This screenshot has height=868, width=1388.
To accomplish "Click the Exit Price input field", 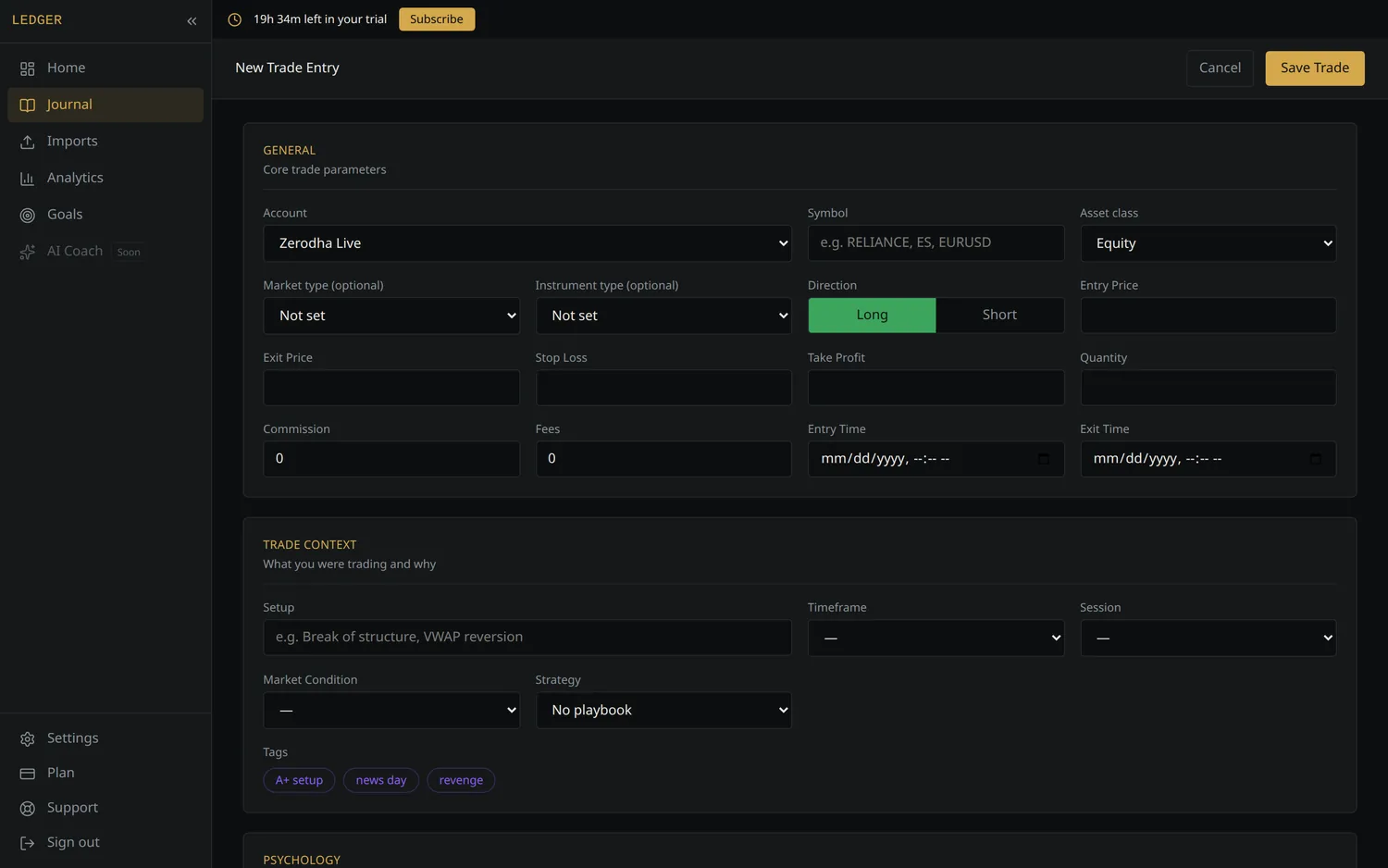I will coord(391,388).
